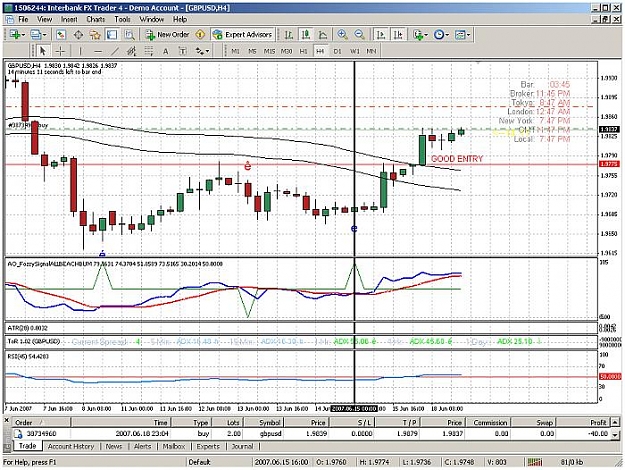Screen dimensions: 625x470
Task: Switch to candlestick chart display
Action: [306, 35]
